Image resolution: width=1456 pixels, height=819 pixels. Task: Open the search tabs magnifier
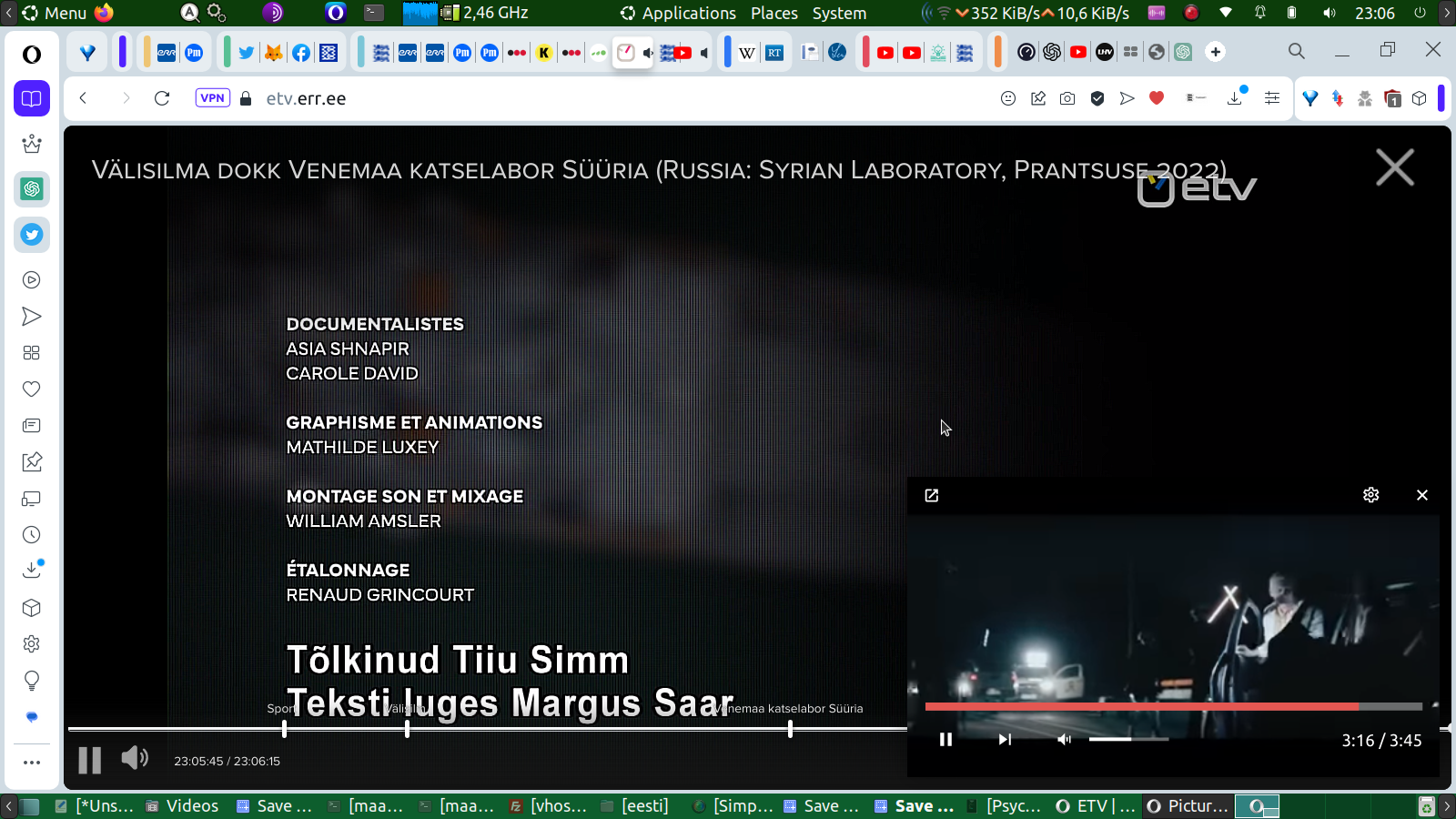(1297, 51)
